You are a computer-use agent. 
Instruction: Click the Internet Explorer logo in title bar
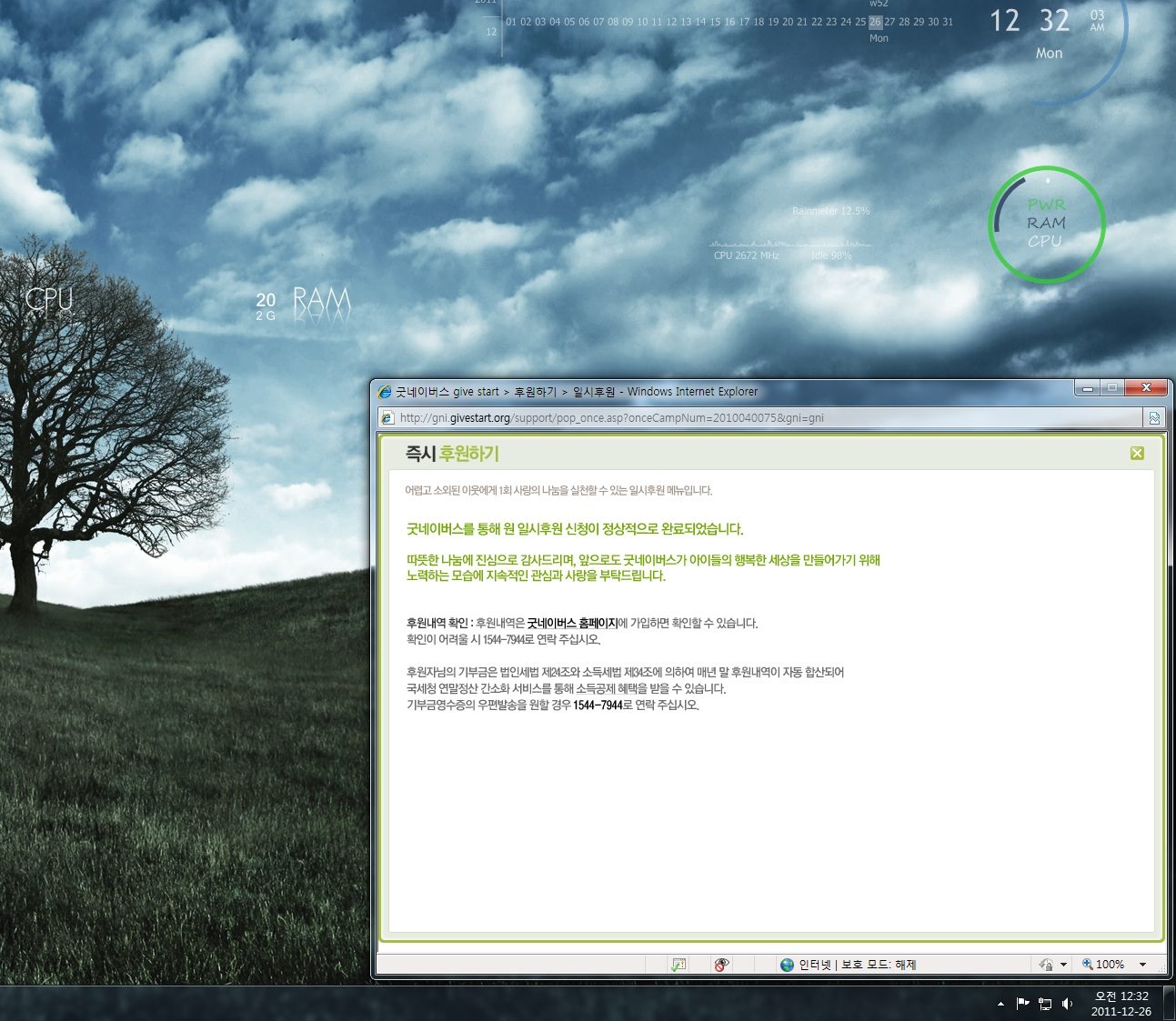pyautogui.click(x=385, y=392)
